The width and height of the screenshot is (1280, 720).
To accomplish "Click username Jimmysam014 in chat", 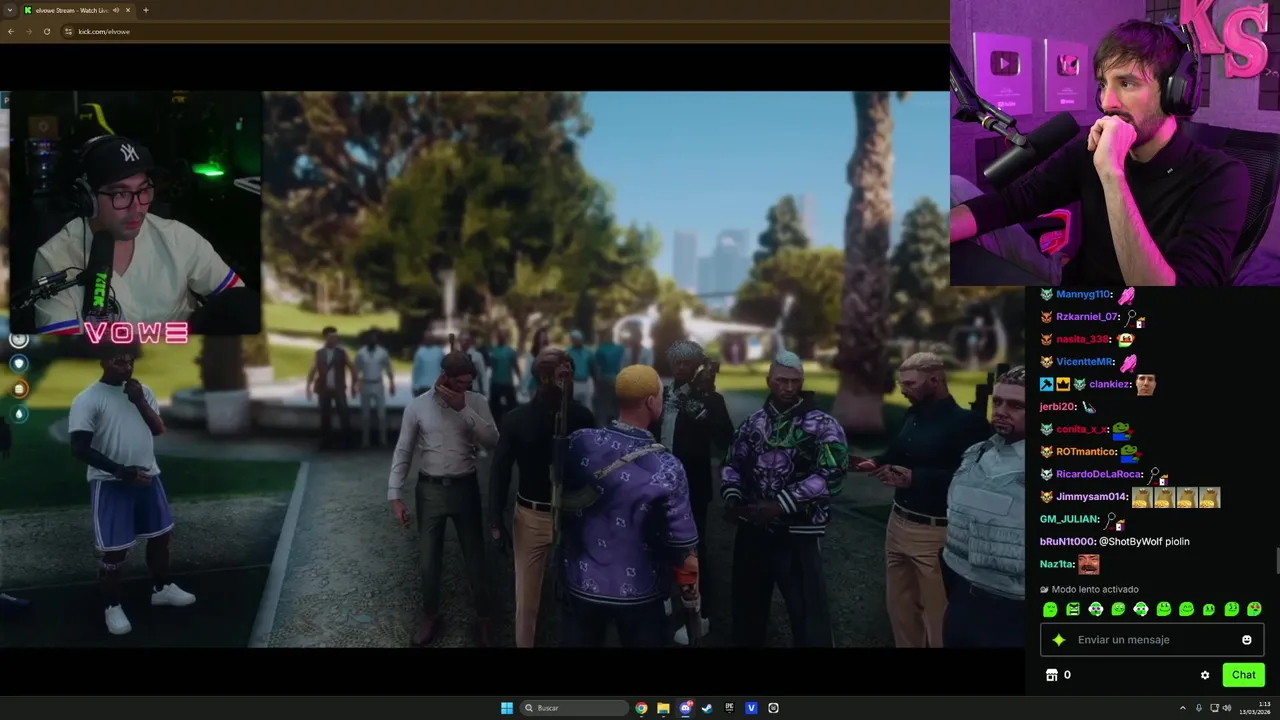I will (x=1092, y=497).
